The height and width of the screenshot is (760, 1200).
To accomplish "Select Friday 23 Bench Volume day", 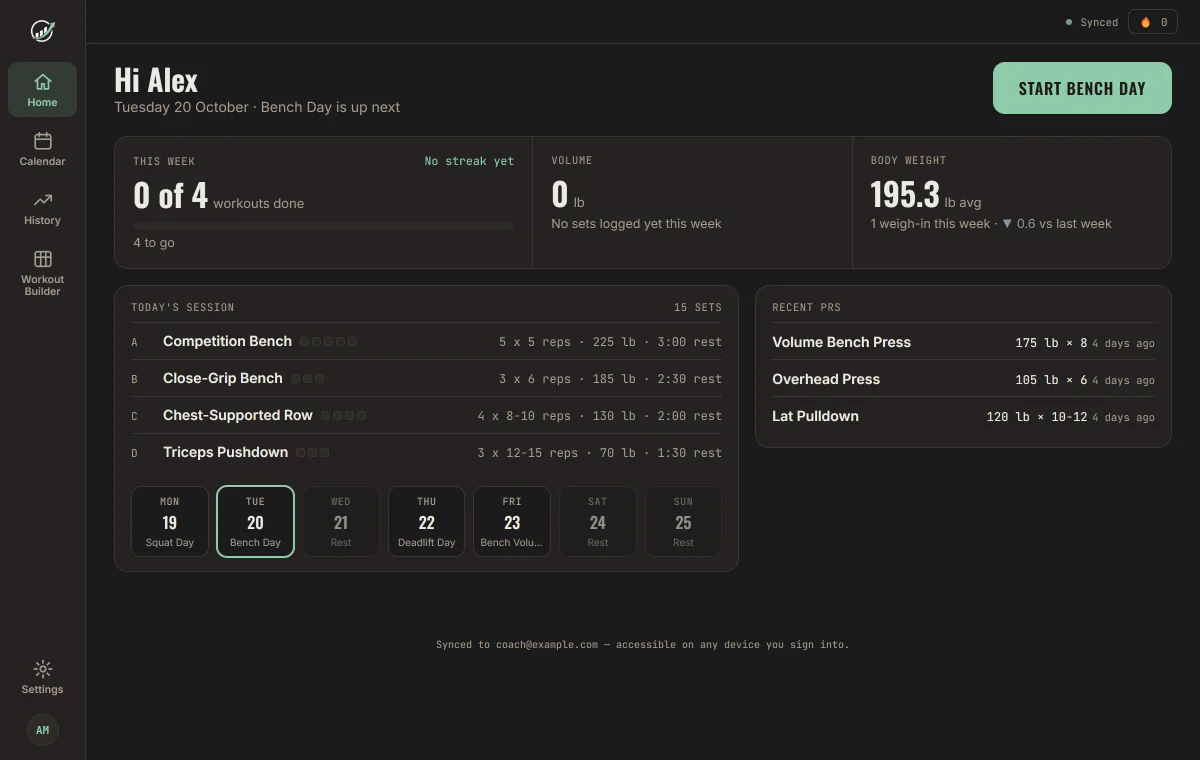I will pos(512,521).
